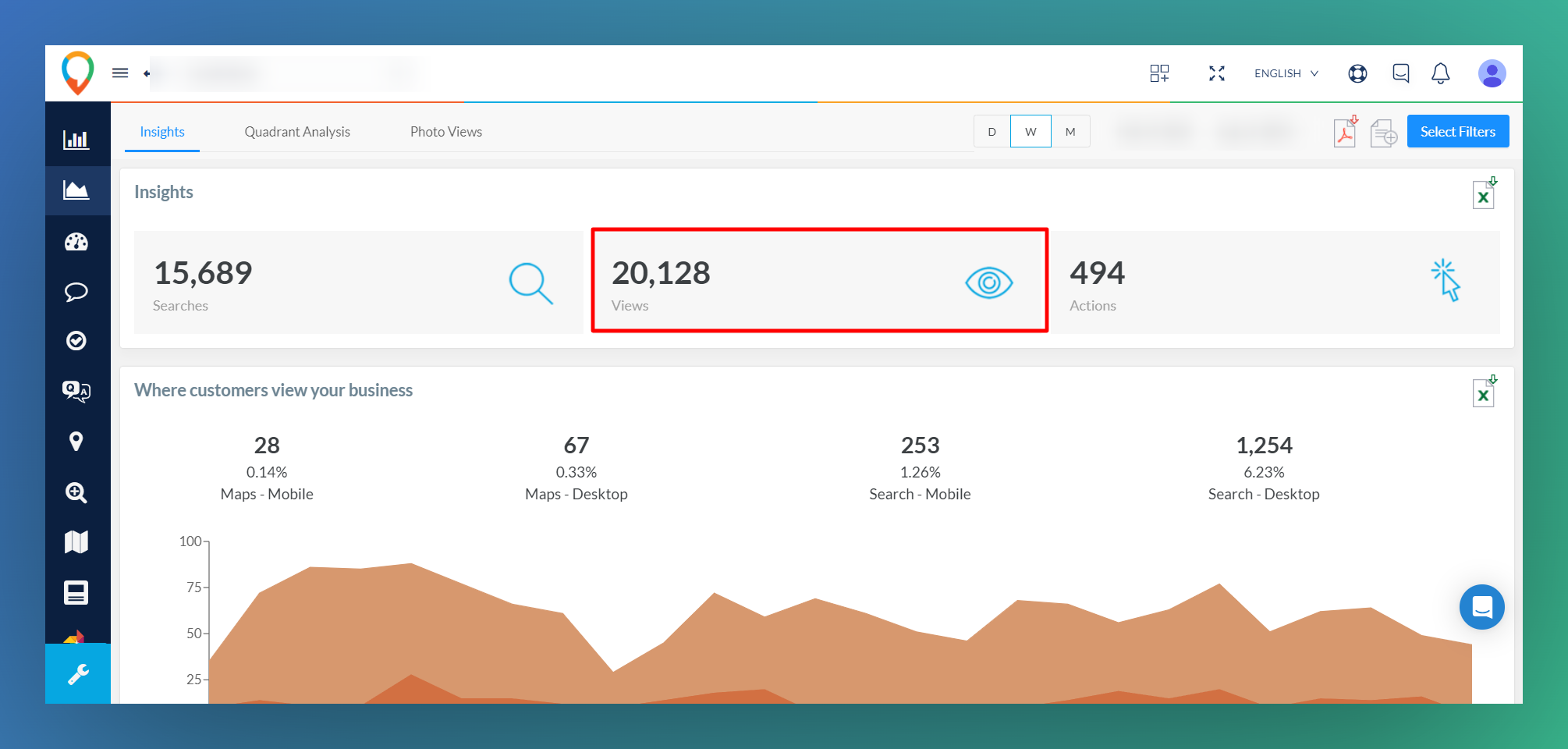Switch to the Photo Views tab
The width and height of the screenshot is (1568, 749).
tap(446, 132)
